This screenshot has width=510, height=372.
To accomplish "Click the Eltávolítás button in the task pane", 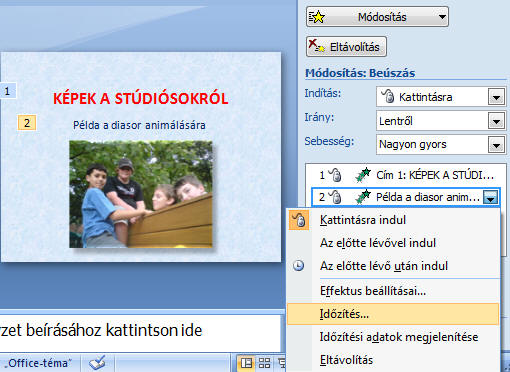I will point(346,47).
